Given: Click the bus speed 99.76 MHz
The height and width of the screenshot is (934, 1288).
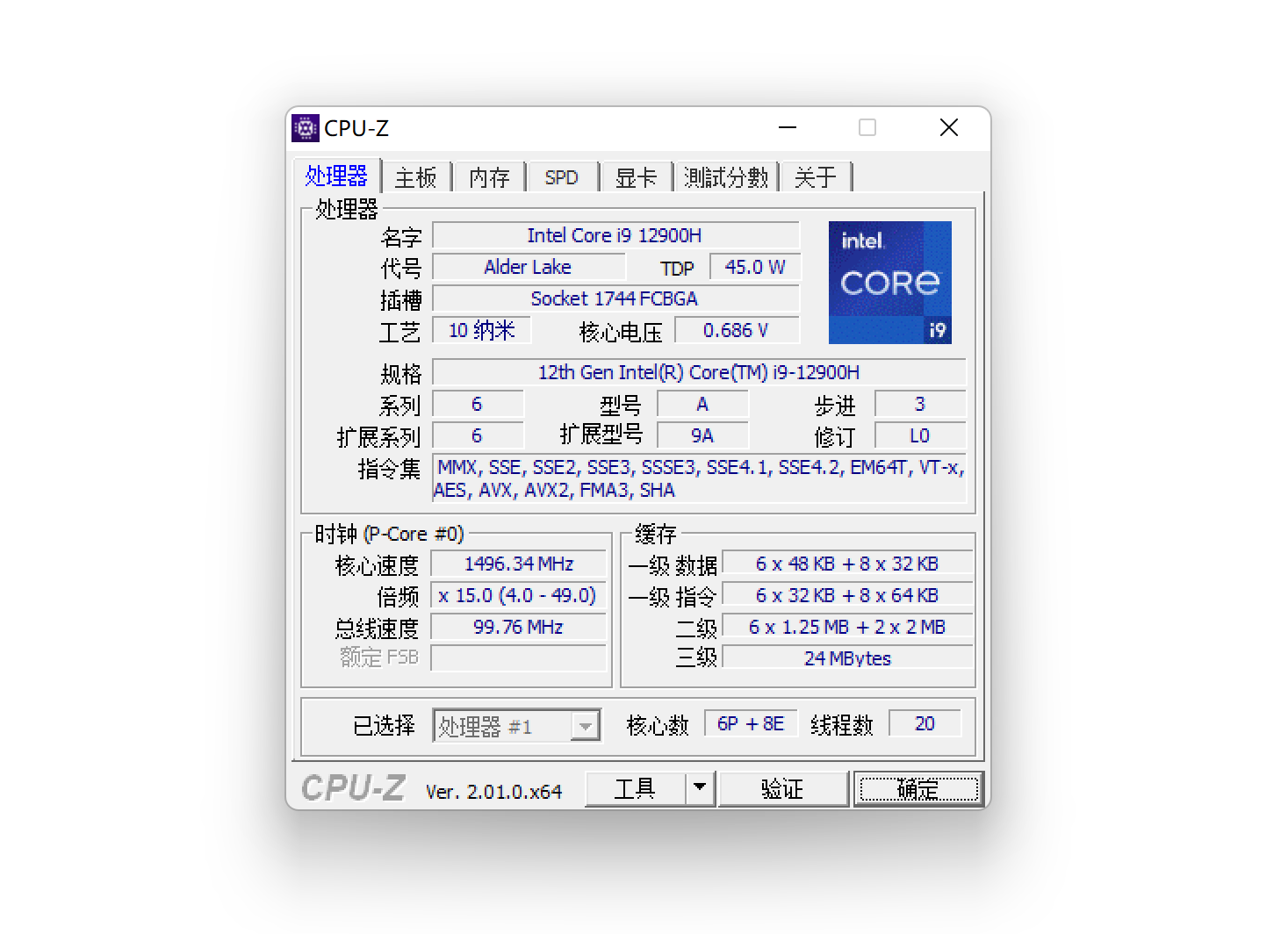Looking at the screenshot, I should pyautogui.click(x=518, y=627).
